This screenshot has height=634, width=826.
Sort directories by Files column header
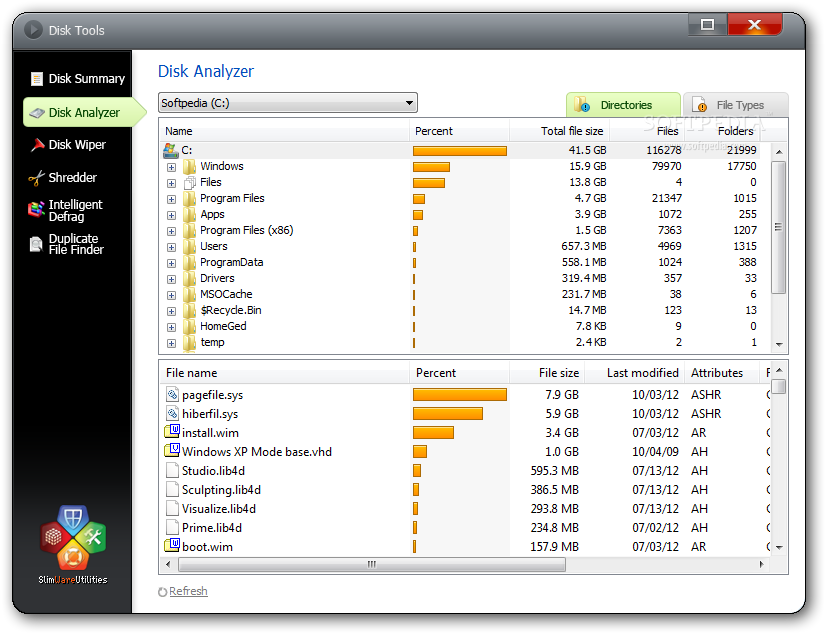click(x=646, y=131)
